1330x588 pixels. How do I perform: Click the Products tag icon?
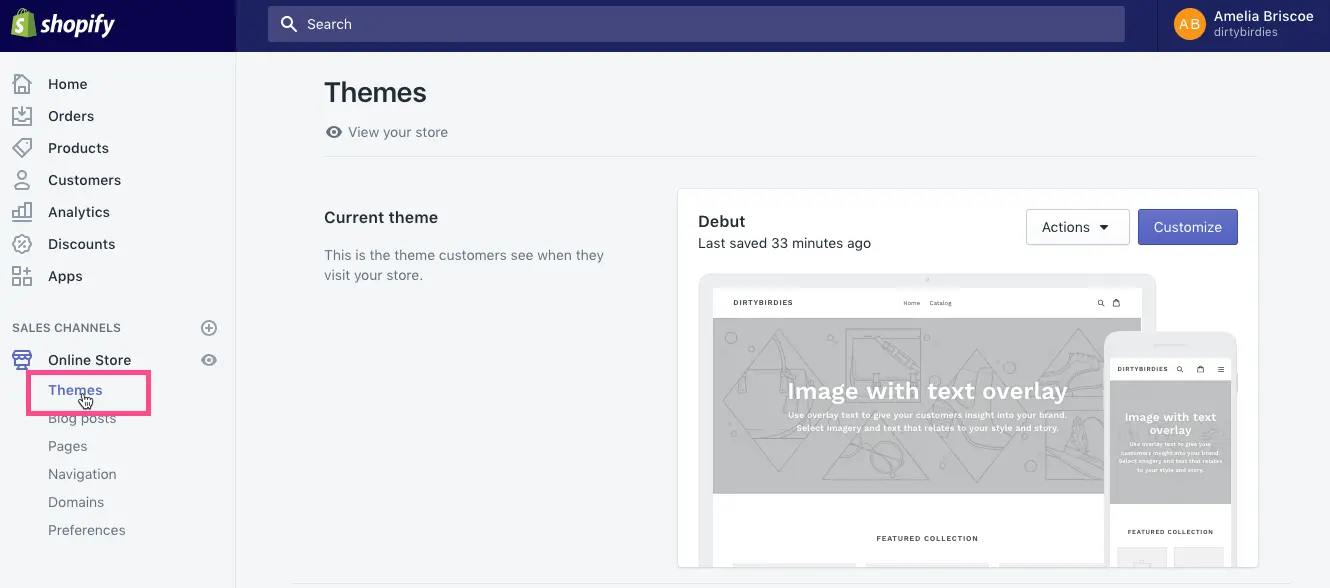coord(22,148)
